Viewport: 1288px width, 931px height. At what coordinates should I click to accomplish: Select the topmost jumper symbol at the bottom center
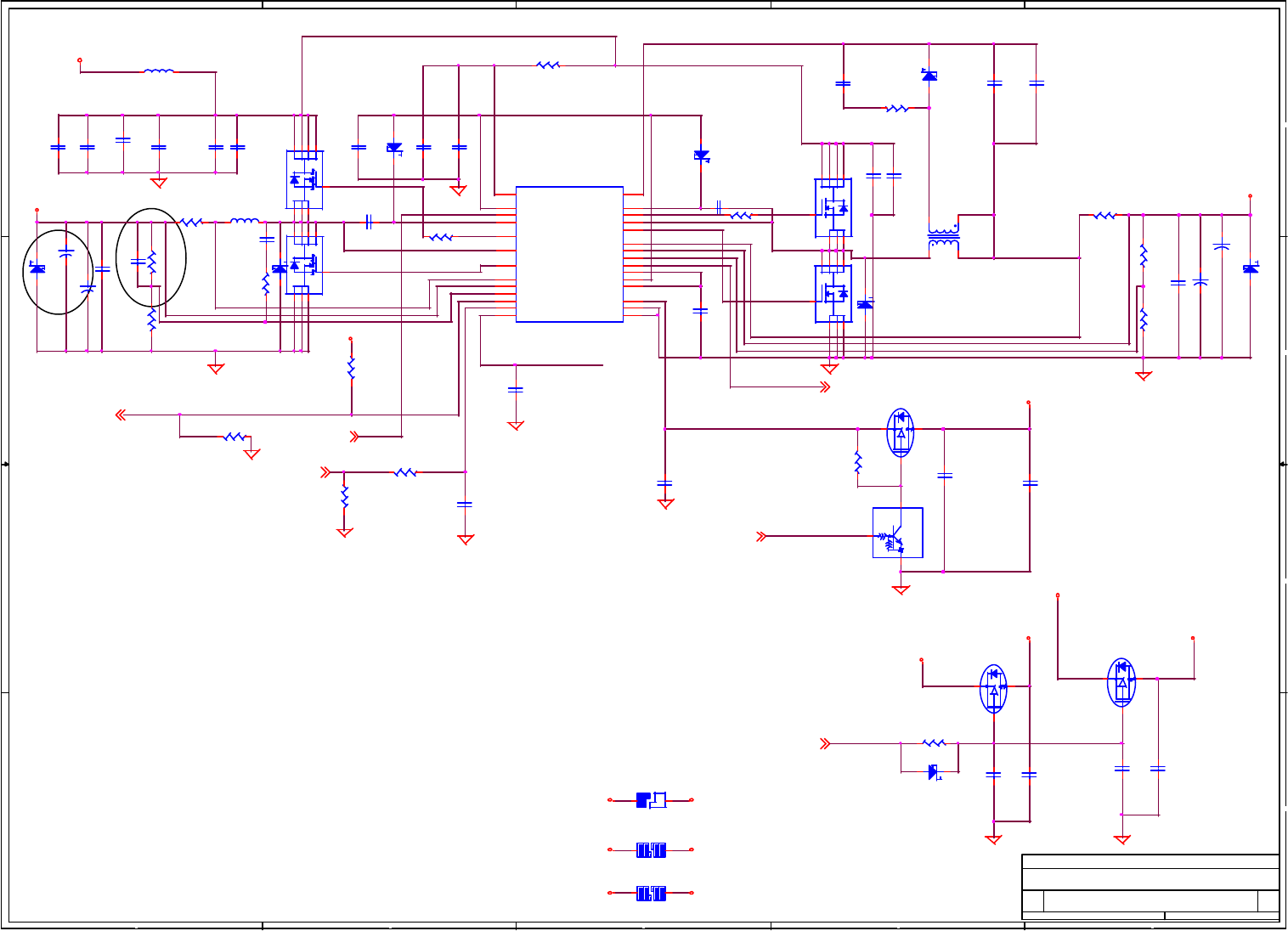point(651,800)
